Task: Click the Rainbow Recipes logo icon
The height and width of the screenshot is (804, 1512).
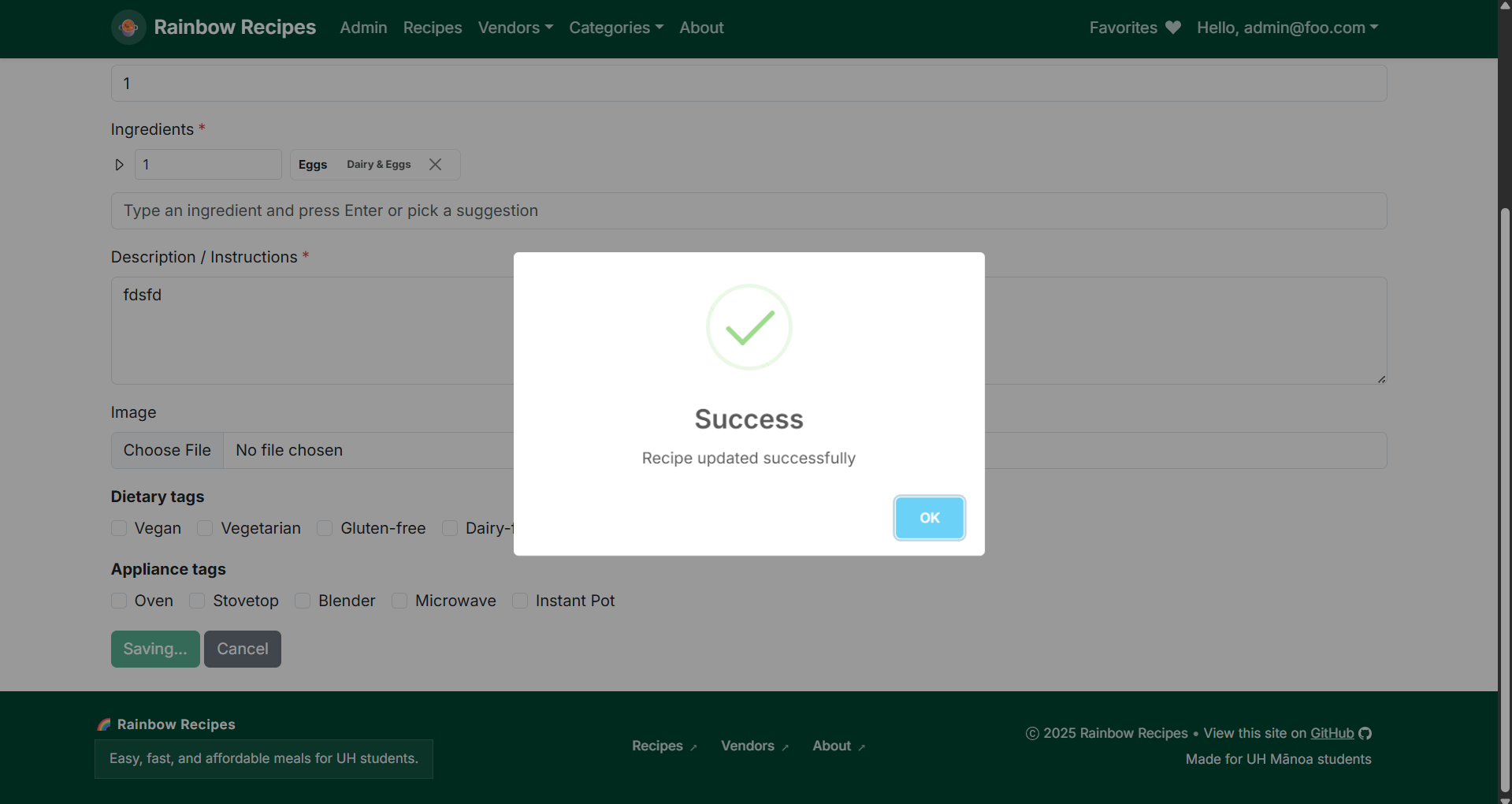Action: tap(128, 28)
